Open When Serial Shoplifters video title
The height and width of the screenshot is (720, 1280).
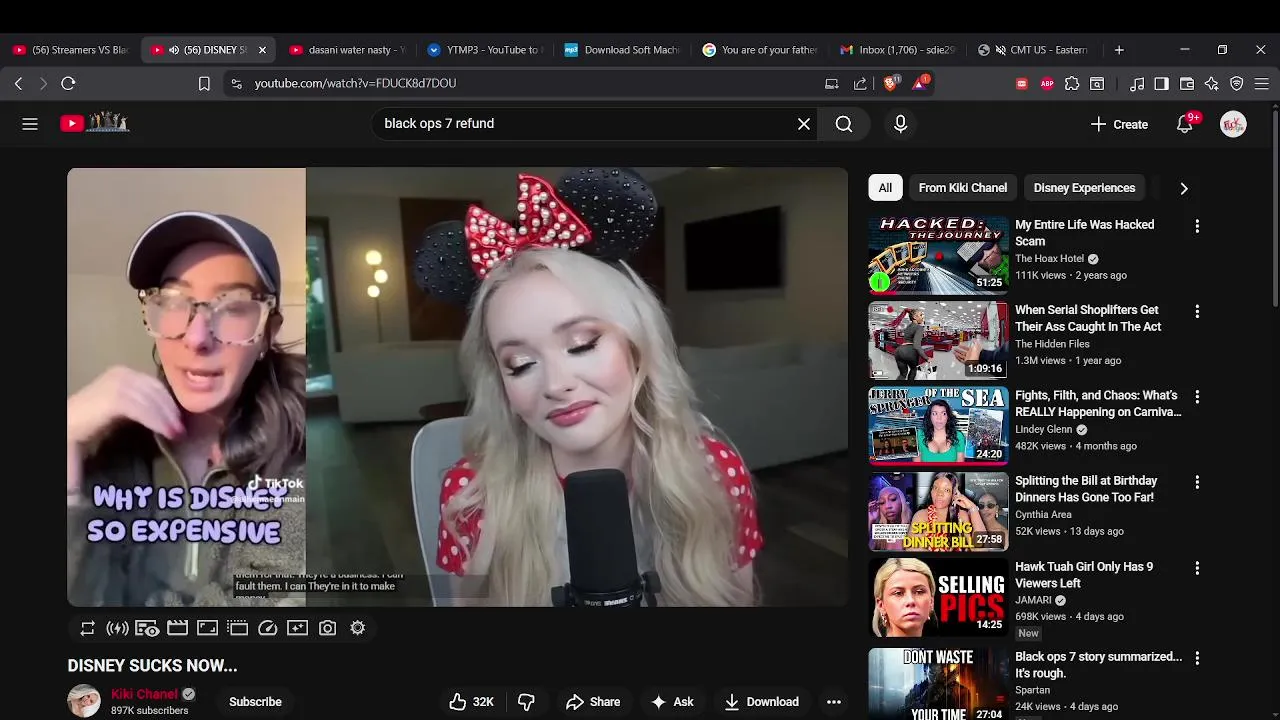point(1088,318)
